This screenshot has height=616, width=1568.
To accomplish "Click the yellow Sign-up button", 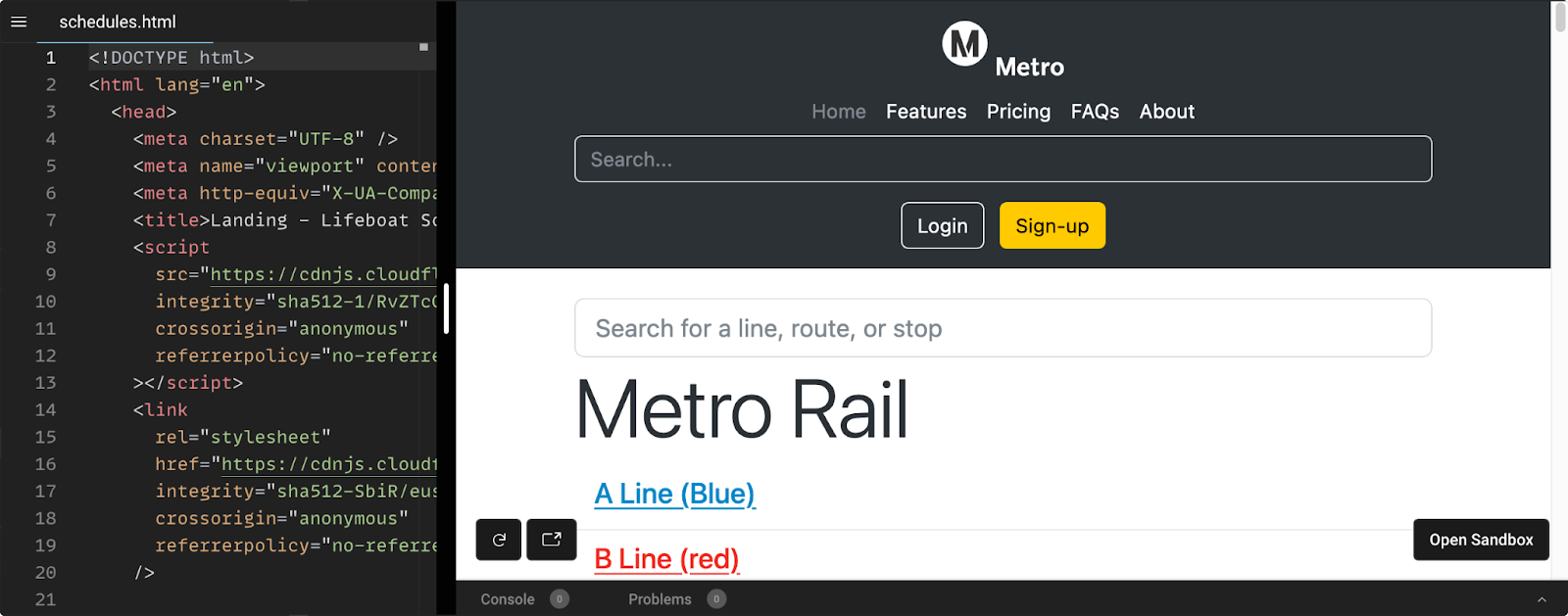I will [1053, 225].
